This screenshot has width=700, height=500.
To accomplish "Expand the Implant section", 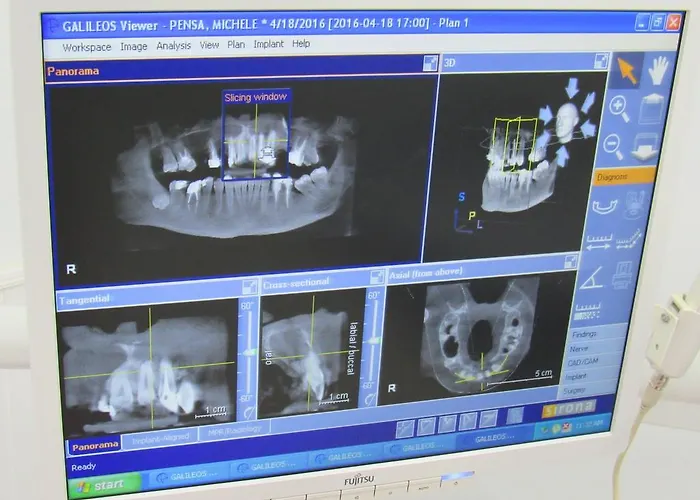I will point(579,378).
